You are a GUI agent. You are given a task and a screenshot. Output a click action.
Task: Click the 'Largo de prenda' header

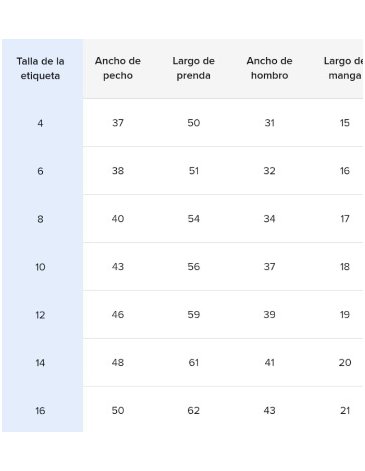[193, 68]
